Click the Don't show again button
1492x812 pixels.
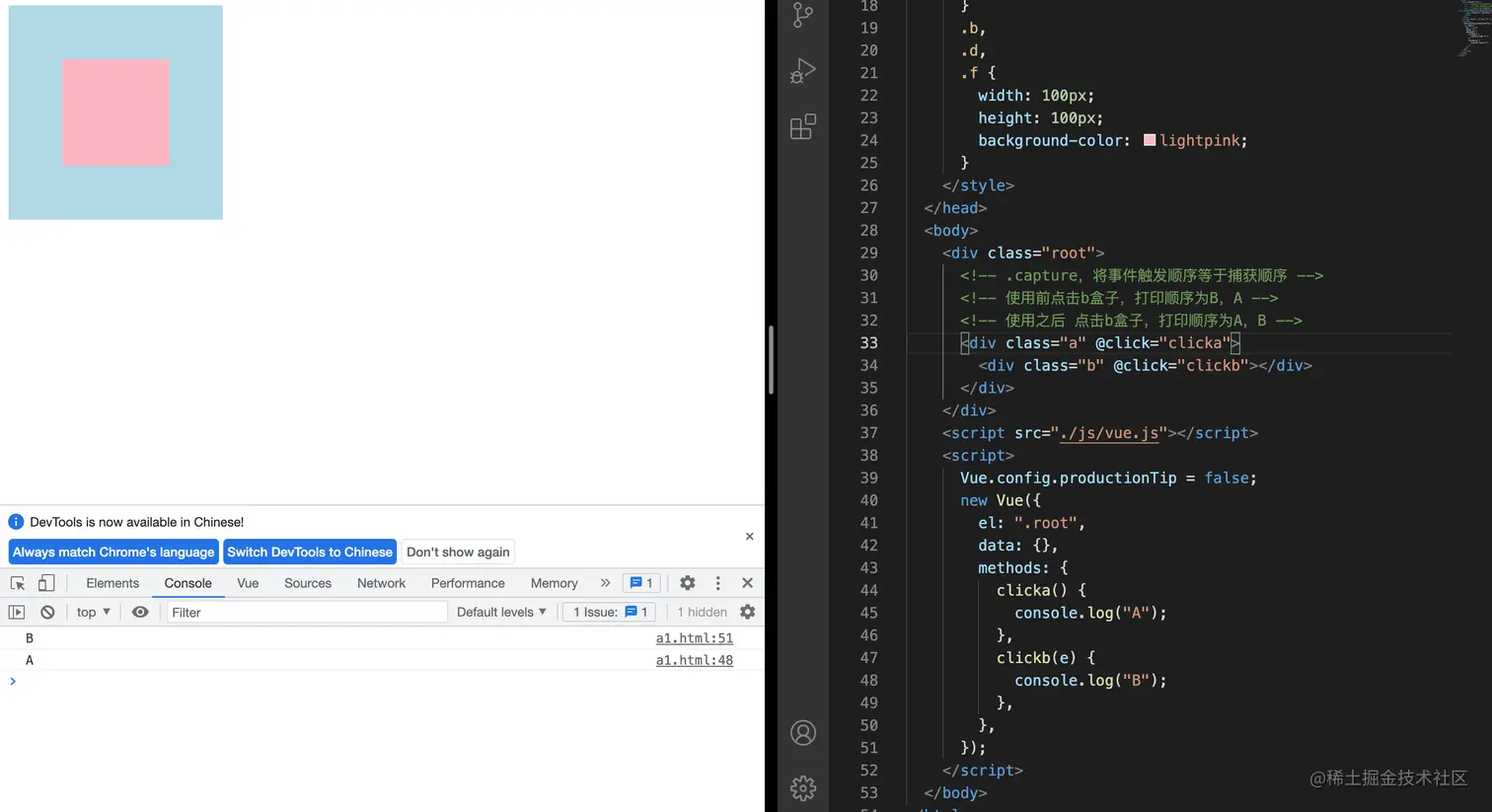[x=458, y=552]
